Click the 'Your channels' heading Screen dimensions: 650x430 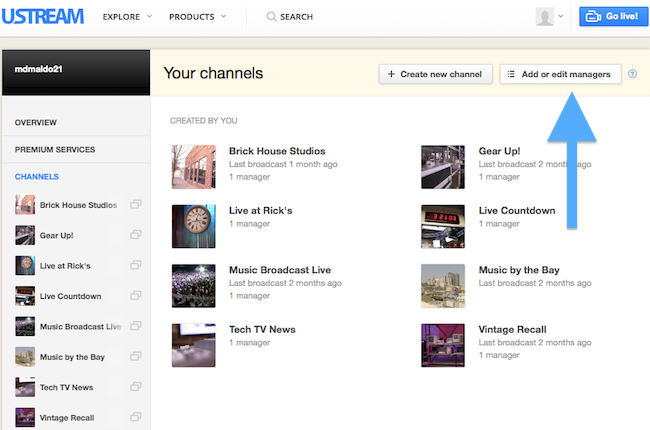click(213, 73)
